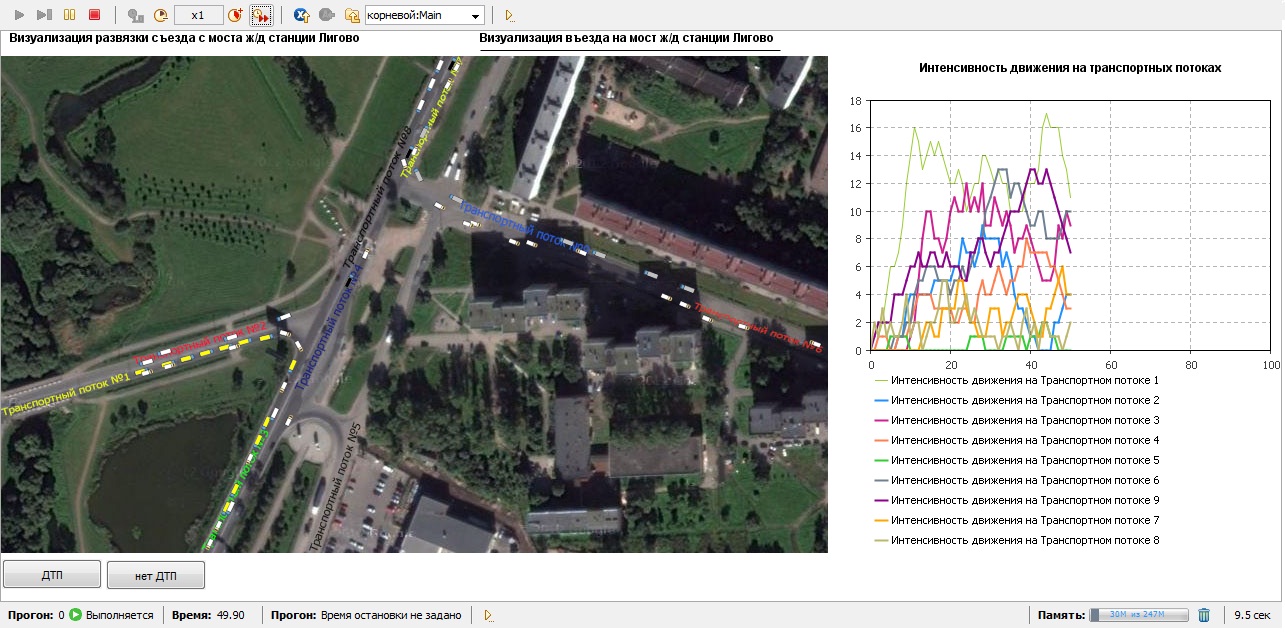
Task: Open Визуализация развязки съезда с моста heading
Action: pyautogui.click(x=184, y=39)
